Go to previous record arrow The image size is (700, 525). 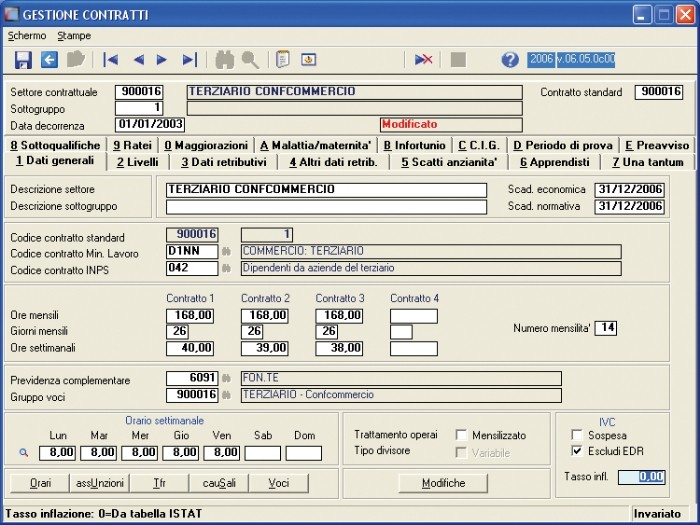pyautogui.click(x=139, y=59)
